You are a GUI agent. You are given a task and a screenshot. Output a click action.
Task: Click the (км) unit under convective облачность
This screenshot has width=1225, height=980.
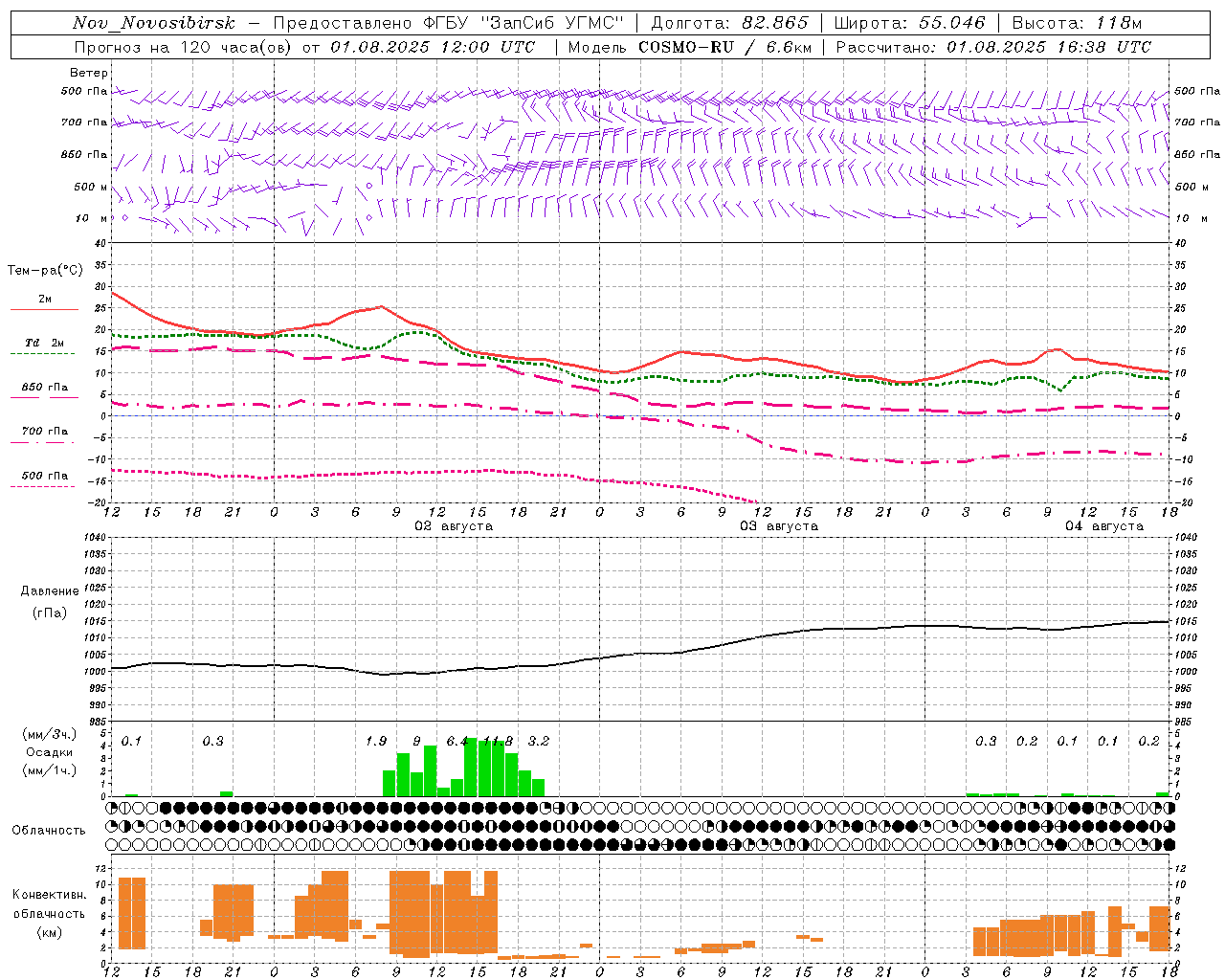(x=49, y=932)
